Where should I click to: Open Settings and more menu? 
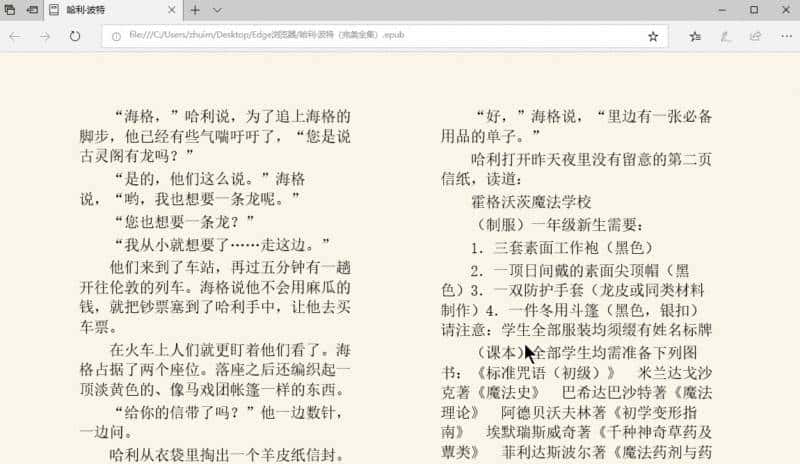point(786,36)
